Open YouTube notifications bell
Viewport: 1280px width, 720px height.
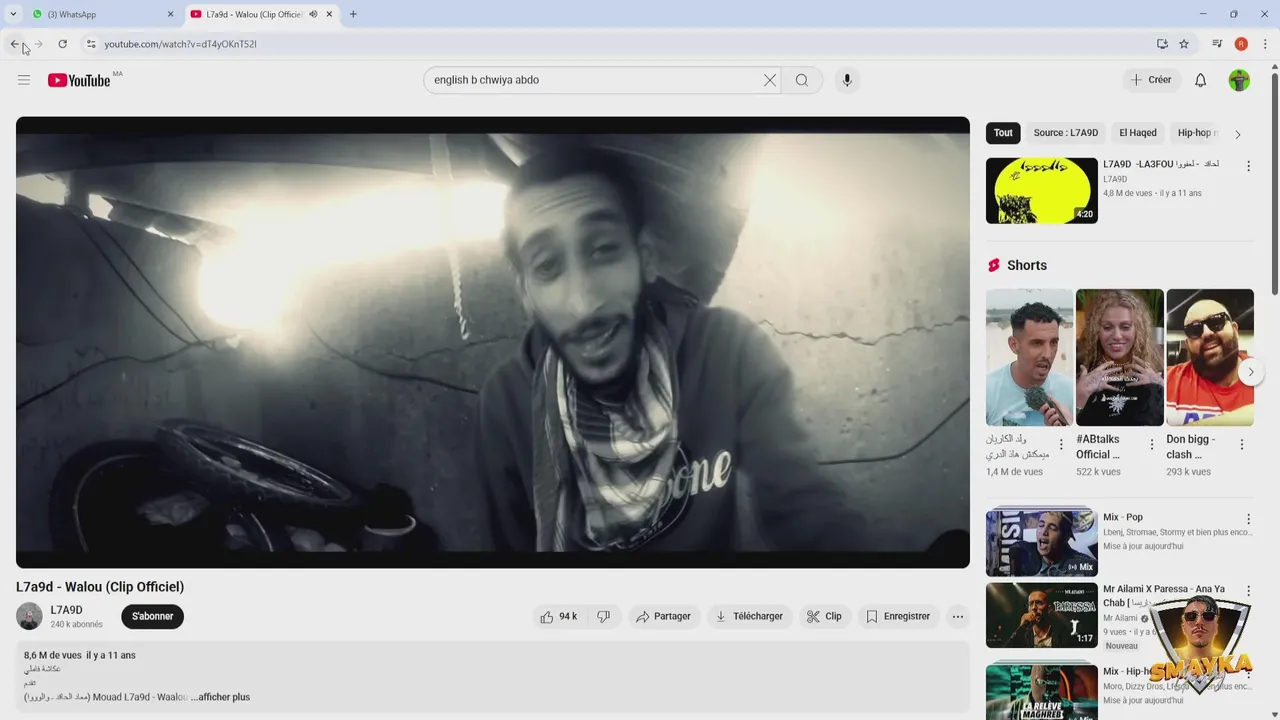pos(1201,80)
